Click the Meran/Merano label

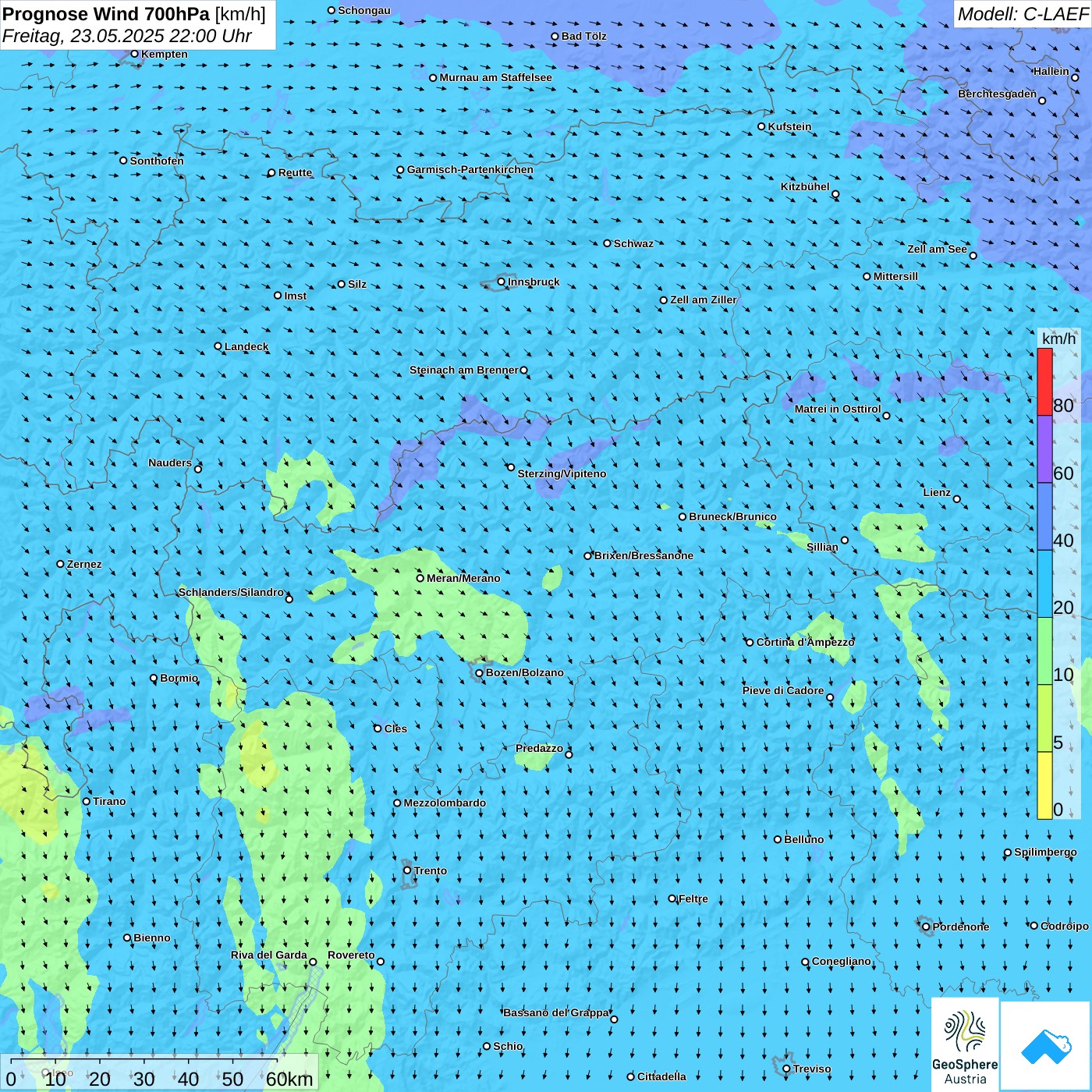click(x=463, y=578)
